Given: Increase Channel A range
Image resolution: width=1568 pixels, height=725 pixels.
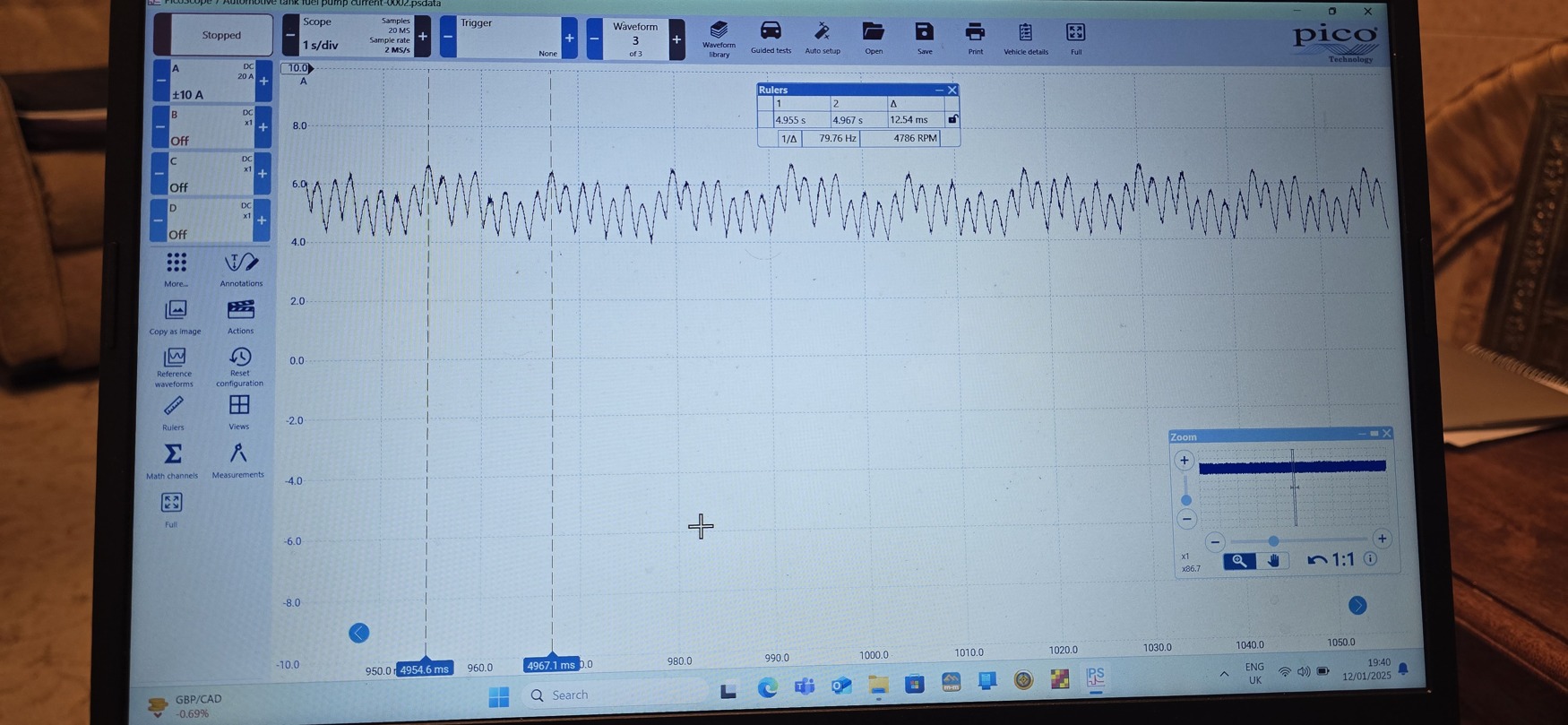Looking at the screenshot, I should pos(263,82).
